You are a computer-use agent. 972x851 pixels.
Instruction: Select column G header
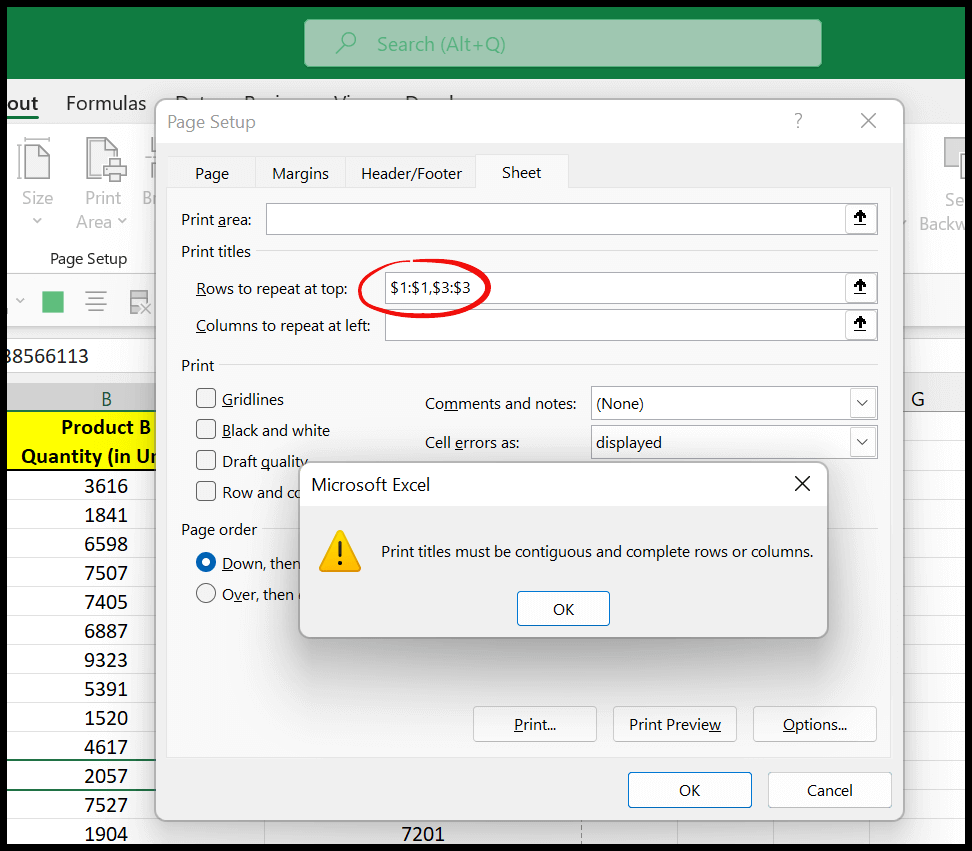click(917, 399)
